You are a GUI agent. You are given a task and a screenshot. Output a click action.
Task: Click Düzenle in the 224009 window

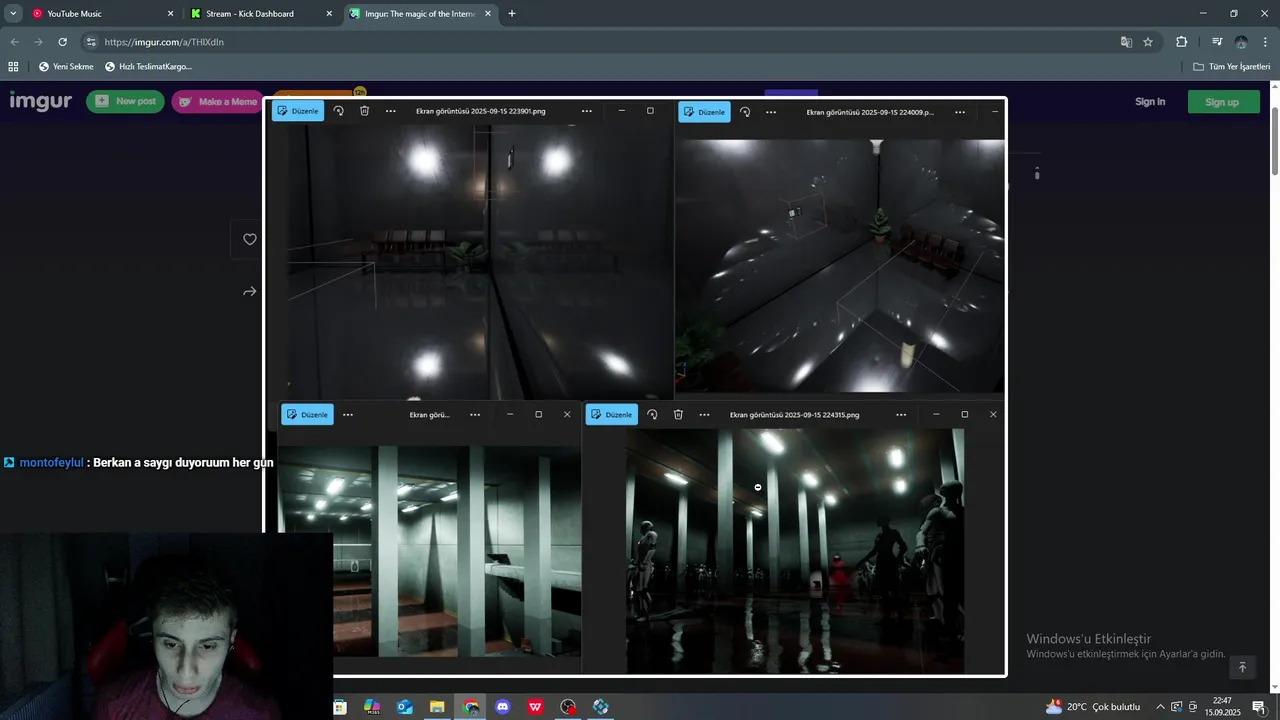click(704, 112)
